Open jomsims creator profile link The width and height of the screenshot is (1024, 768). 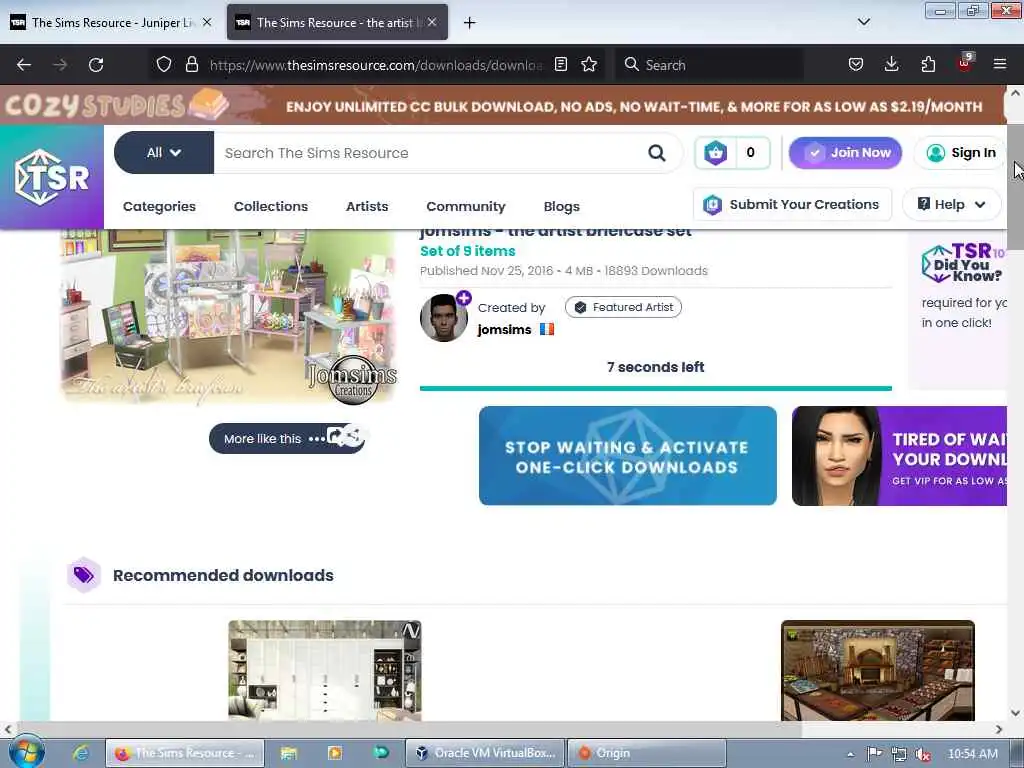click(504, 329)
